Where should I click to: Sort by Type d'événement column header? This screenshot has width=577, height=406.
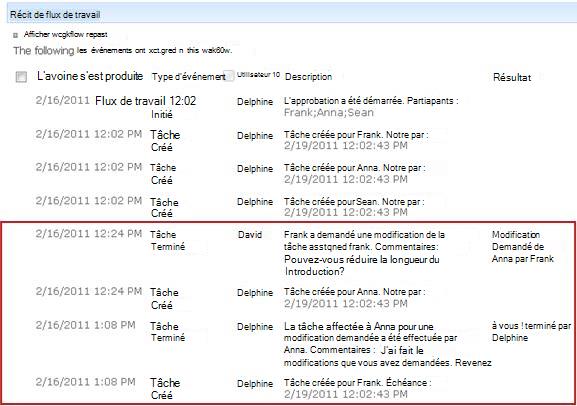click(x=188, y=77)
